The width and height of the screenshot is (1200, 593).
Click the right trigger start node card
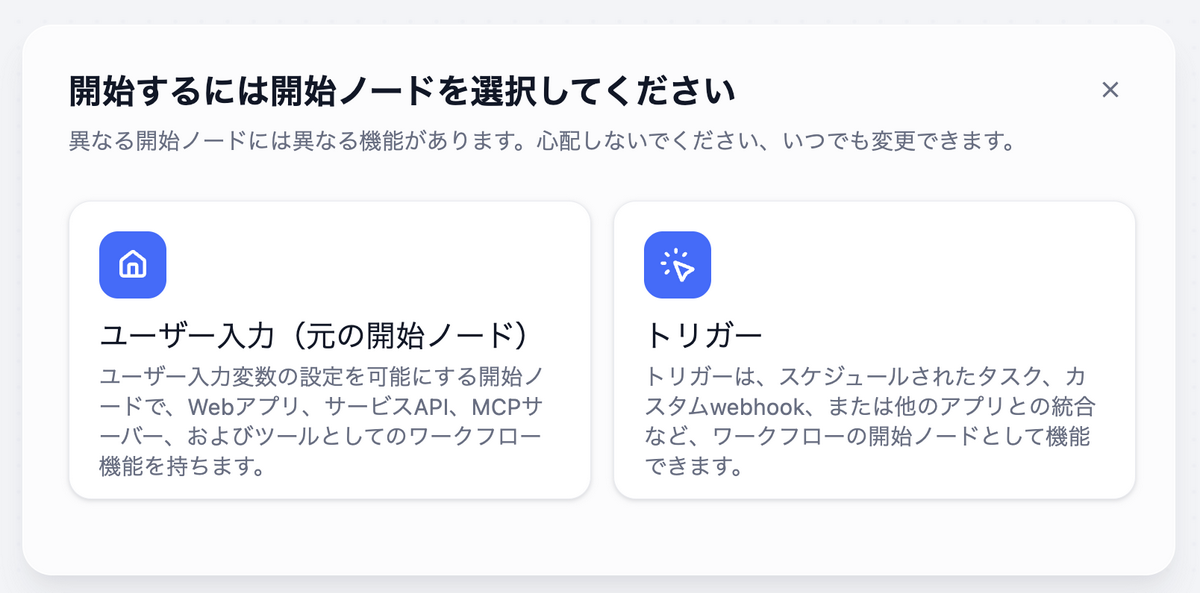pyautogui.click(x=875, y=350)
